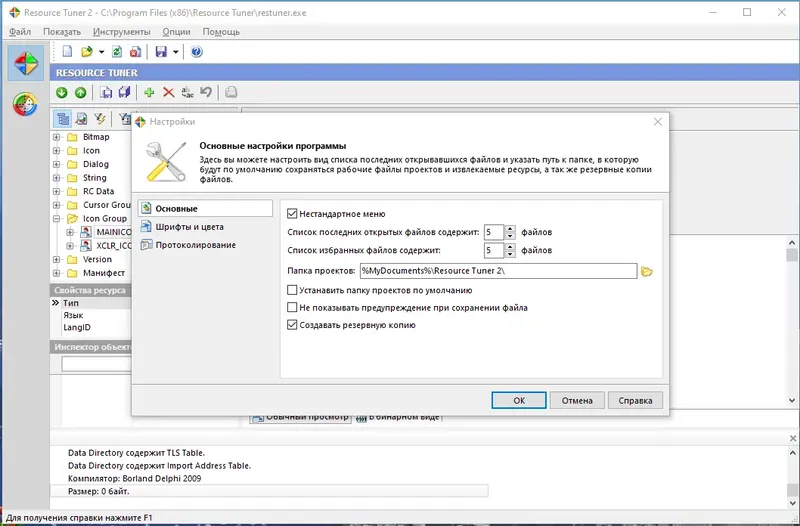Screen dimensions: 800x526
Task: Open the Помощь menu
Action: [221, 32]
